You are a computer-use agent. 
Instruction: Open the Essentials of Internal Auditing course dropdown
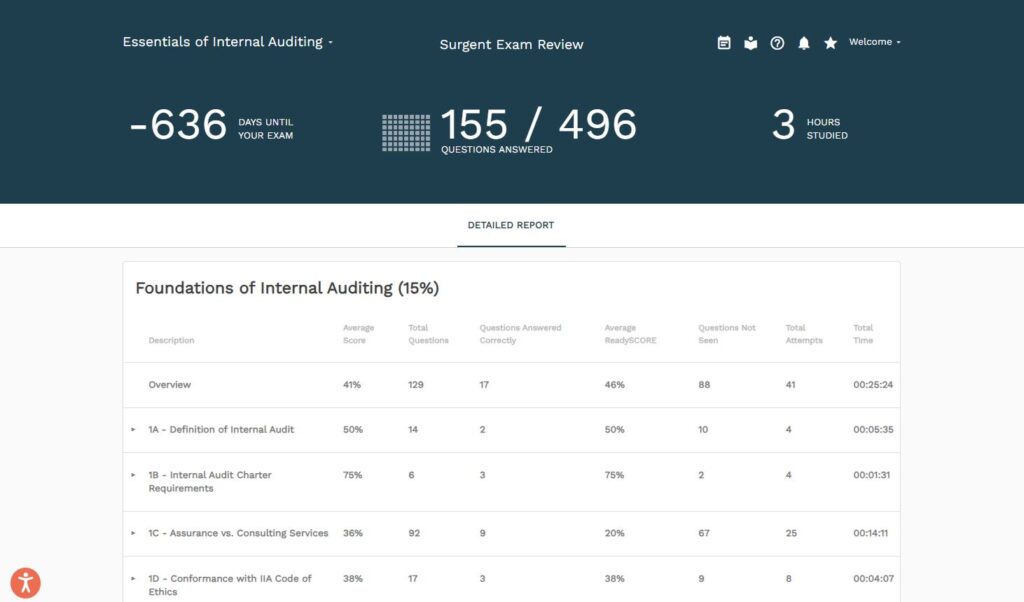[x=227, y=42]
